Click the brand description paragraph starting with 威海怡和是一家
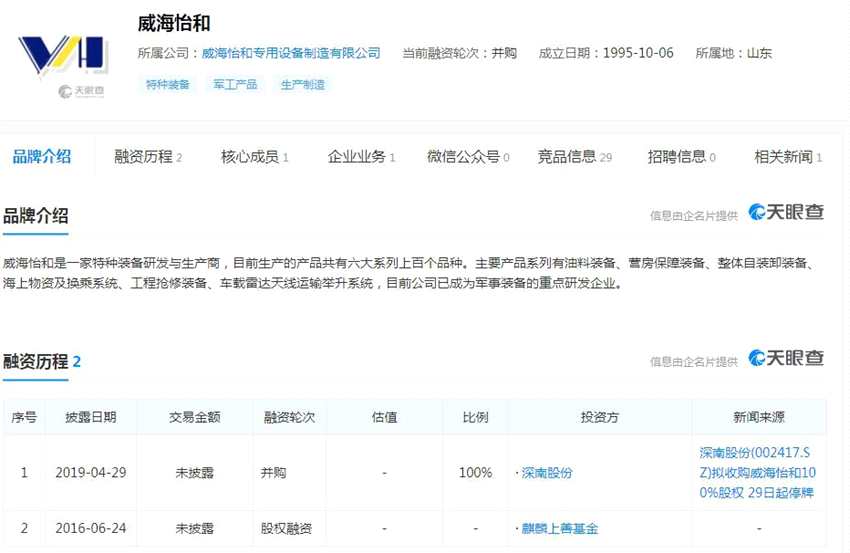 coord(408,273)
